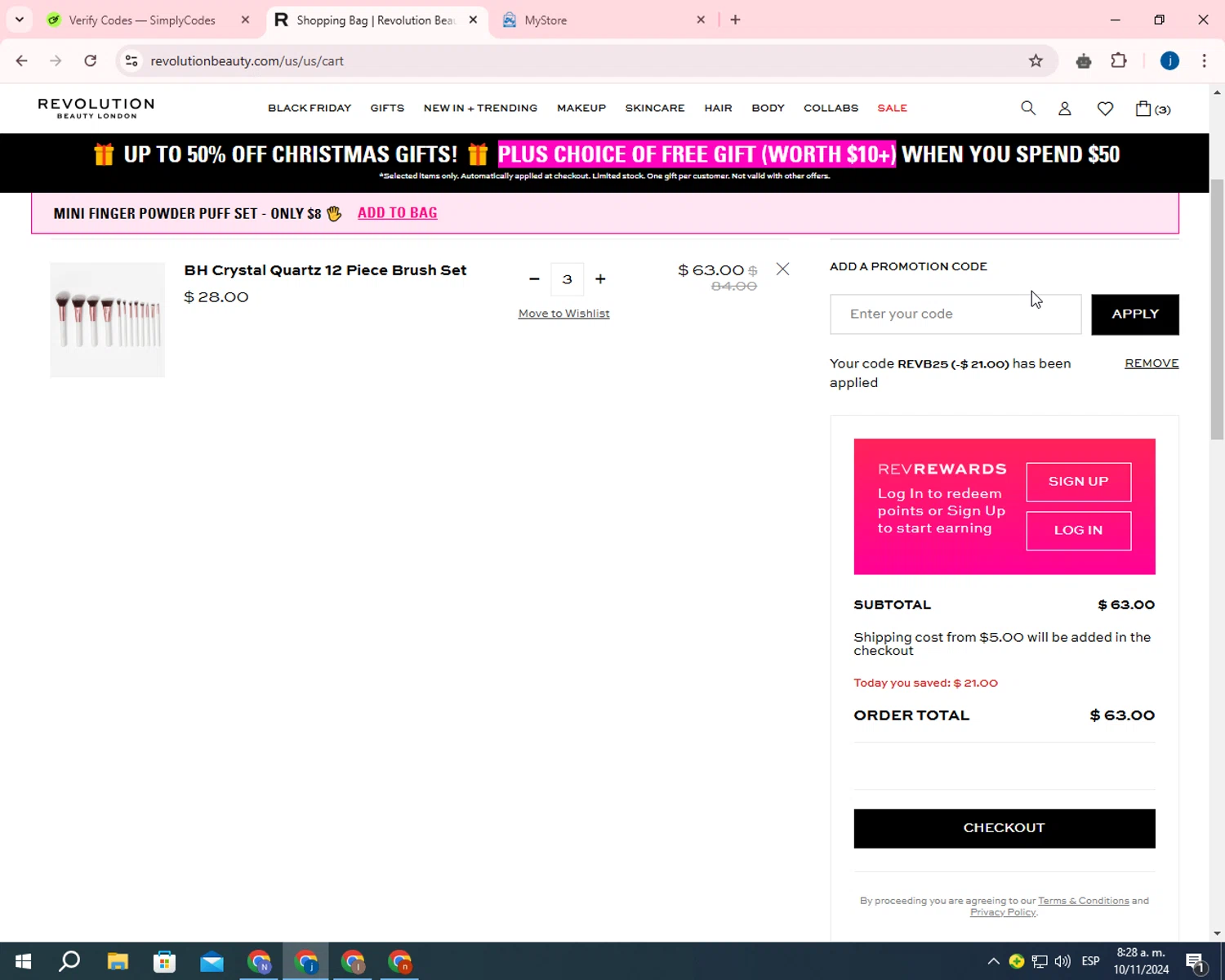Open the wishlist heart icon
The image size is (1225, 980).
(x=1105, y=108)
